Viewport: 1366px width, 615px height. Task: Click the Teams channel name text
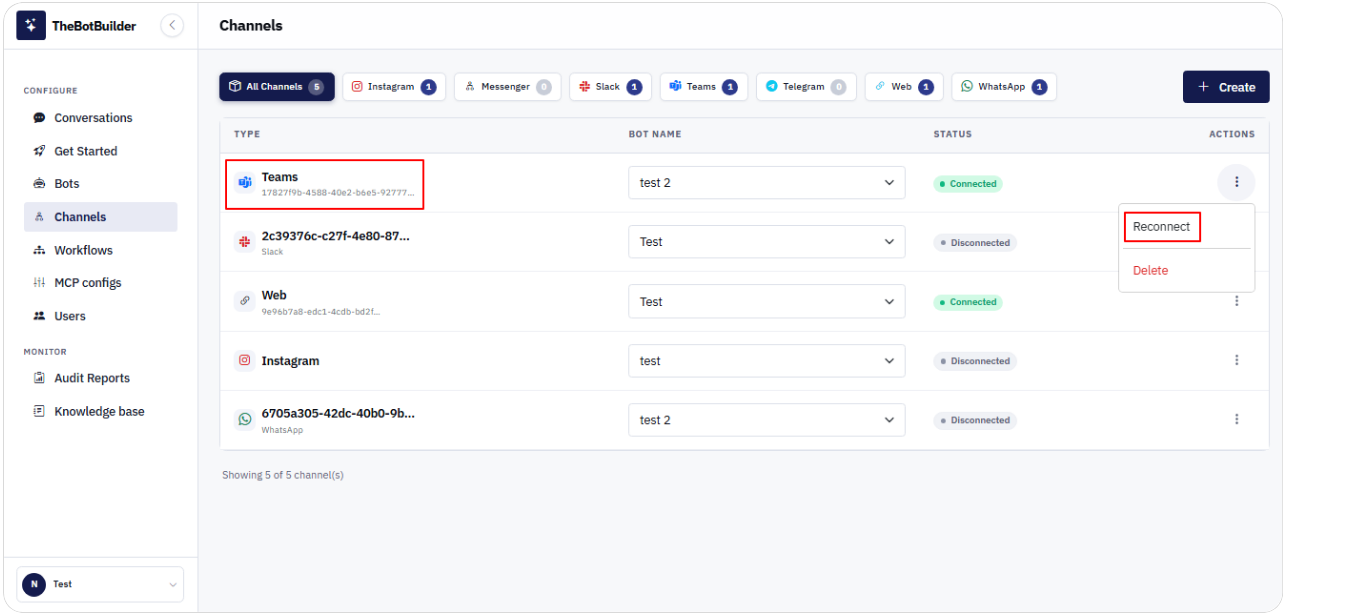point(280,177)
